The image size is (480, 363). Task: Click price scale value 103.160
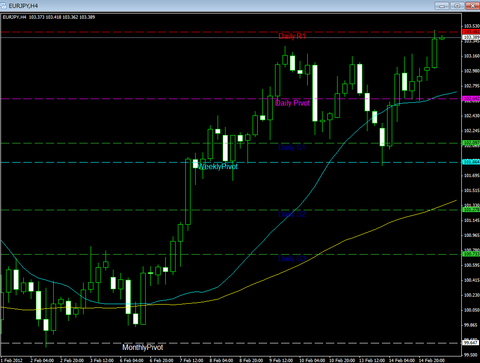pyautogui.click(x=472, y=56)
